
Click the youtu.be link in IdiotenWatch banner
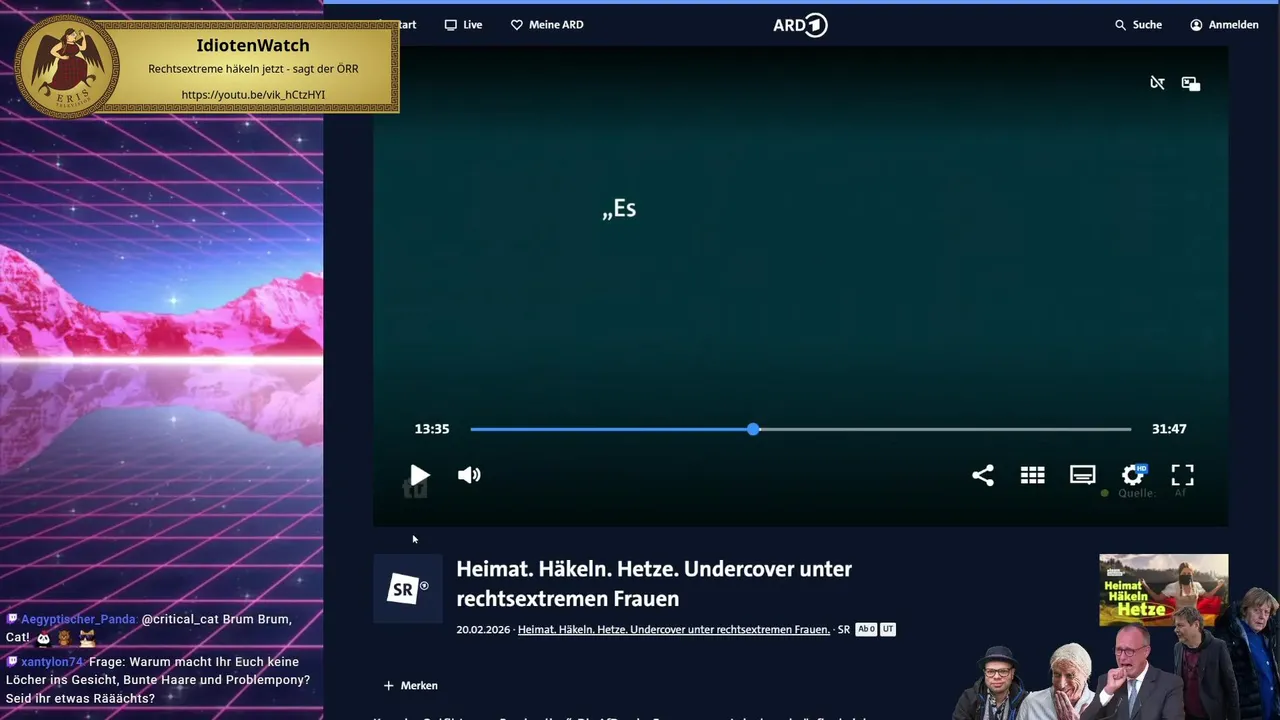tap(253, 95)
